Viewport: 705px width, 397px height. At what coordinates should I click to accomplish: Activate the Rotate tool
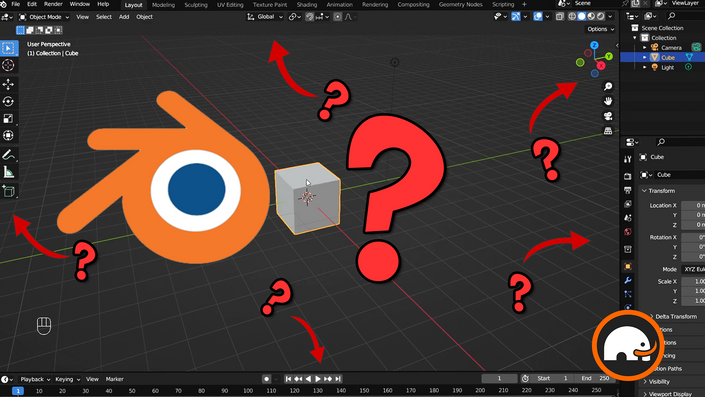tap(8, 101)
